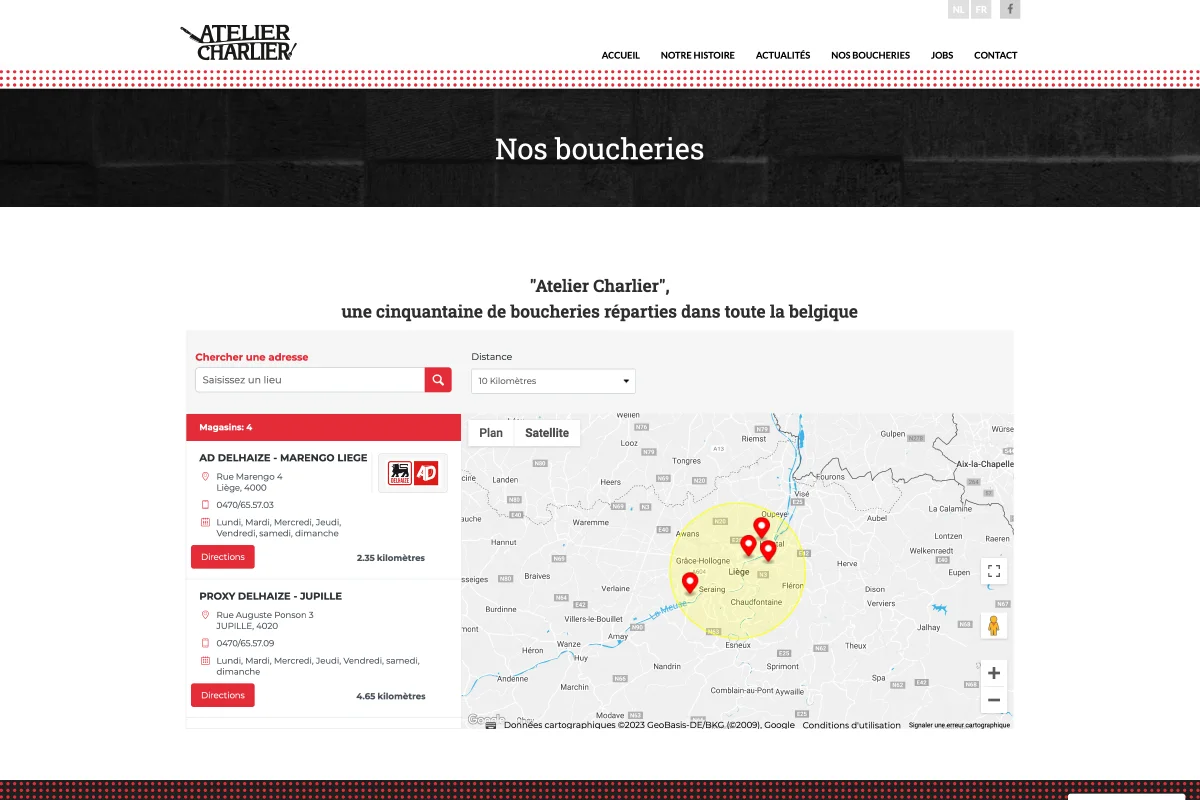Zoom in on the map
This screenshot has width=1200, height=800.
click(x=993, y=673)
